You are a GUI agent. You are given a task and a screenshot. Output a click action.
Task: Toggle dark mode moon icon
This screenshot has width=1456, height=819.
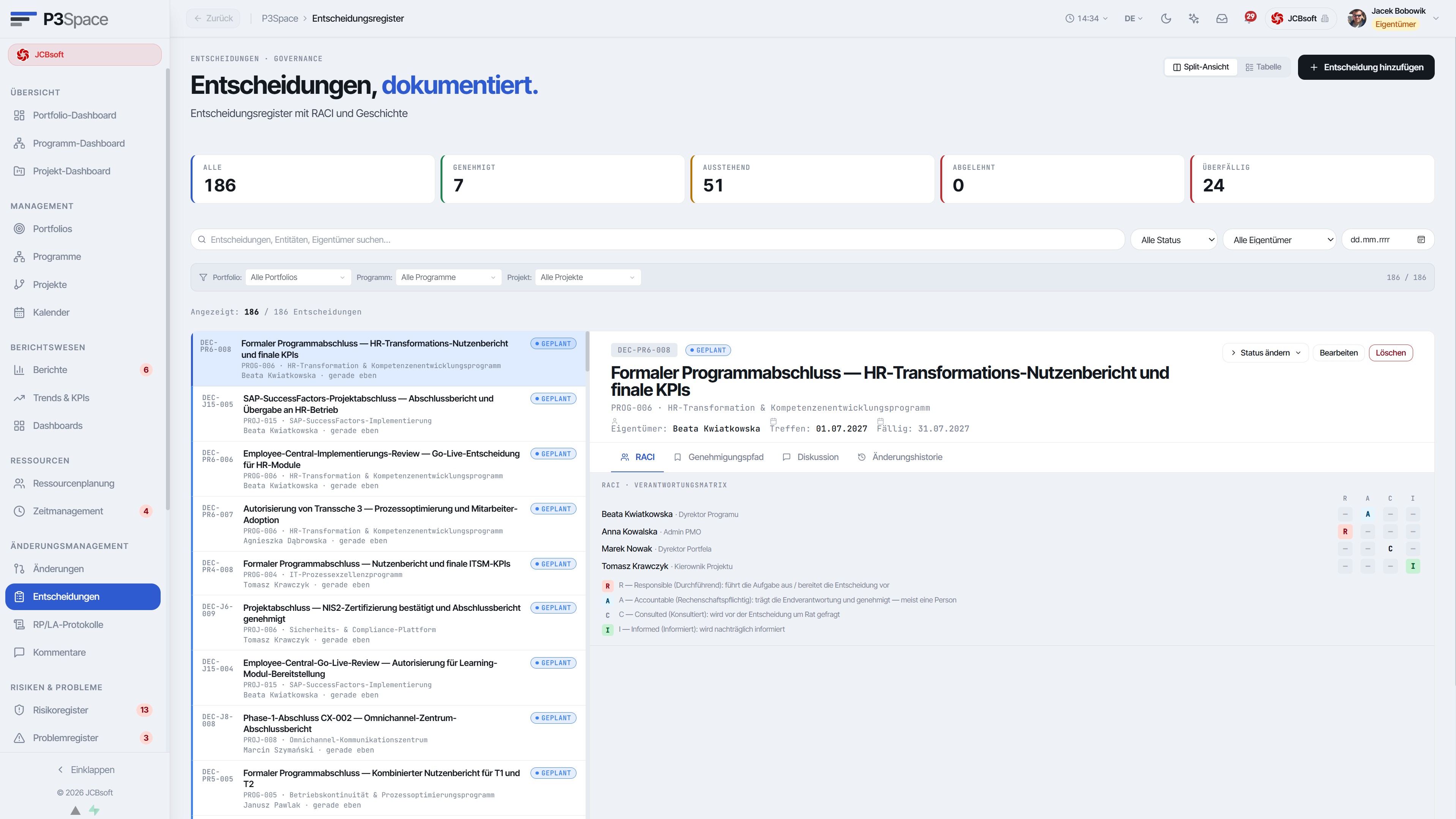click(1165, 19)
